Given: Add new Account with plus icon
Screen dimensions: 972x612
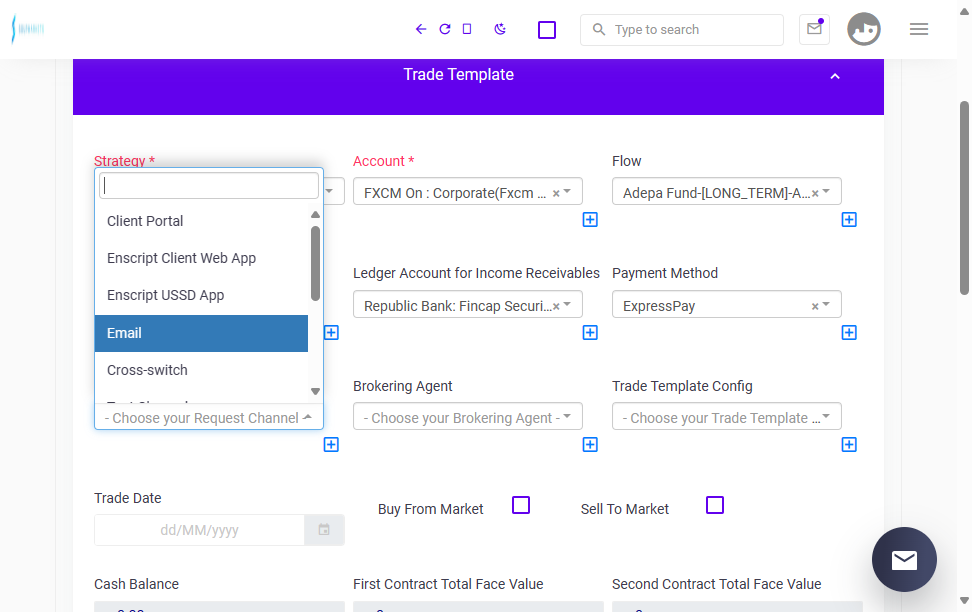Looking at the screenshot, I should 590,220.
